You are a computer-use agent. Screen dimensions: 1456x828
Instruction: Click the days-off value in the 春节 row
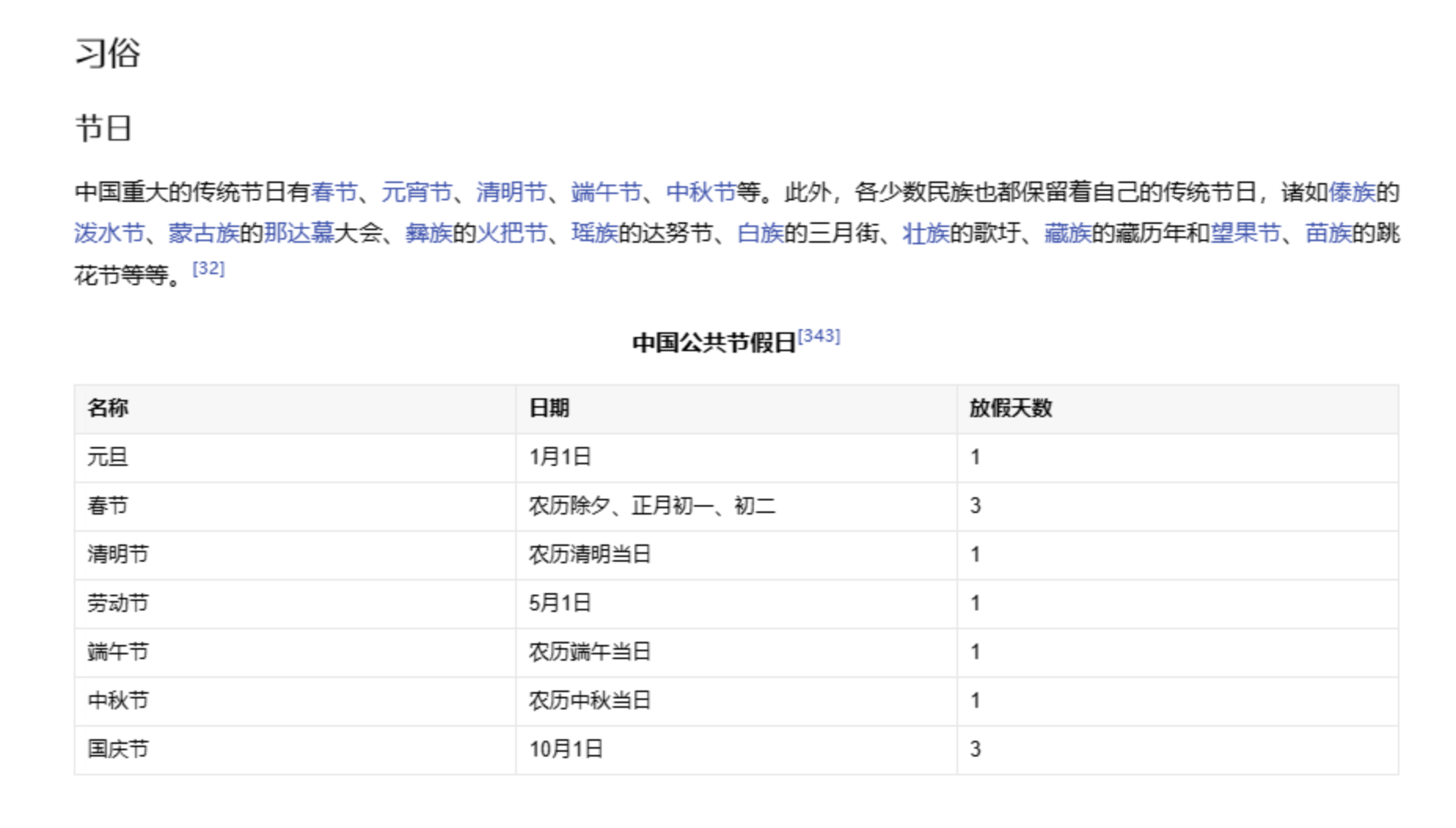tap(1177, 506)
